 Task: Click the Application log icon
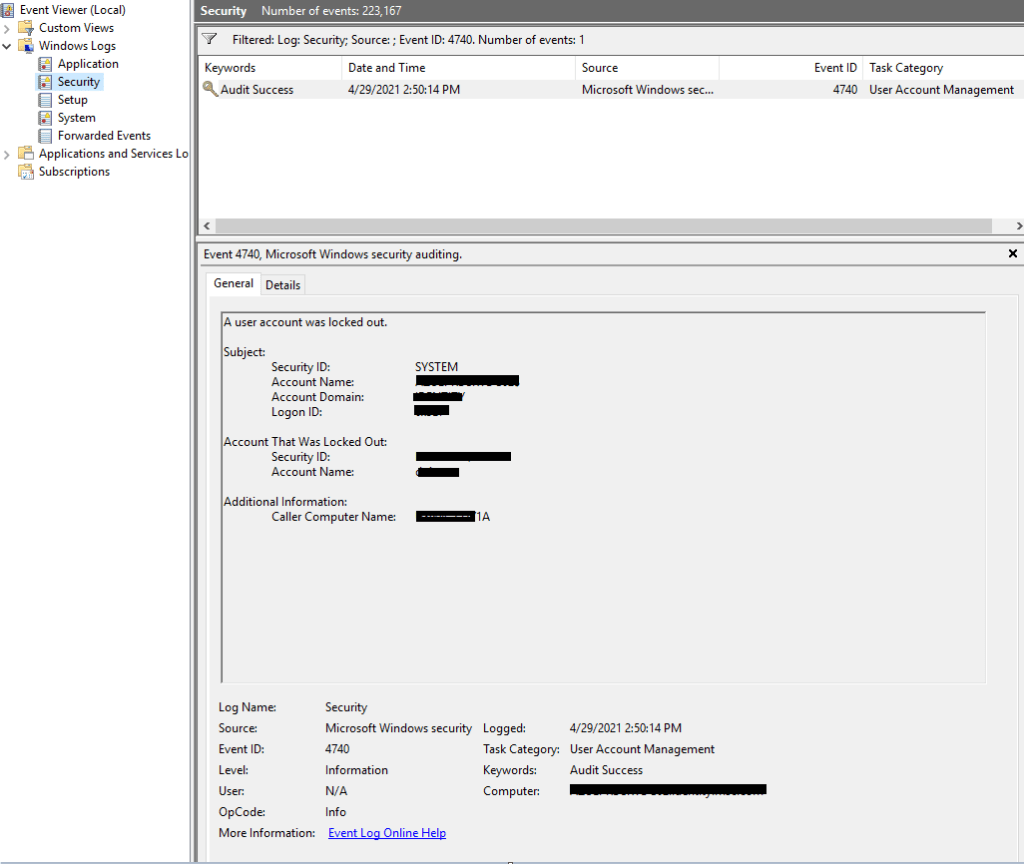(45, 64)
